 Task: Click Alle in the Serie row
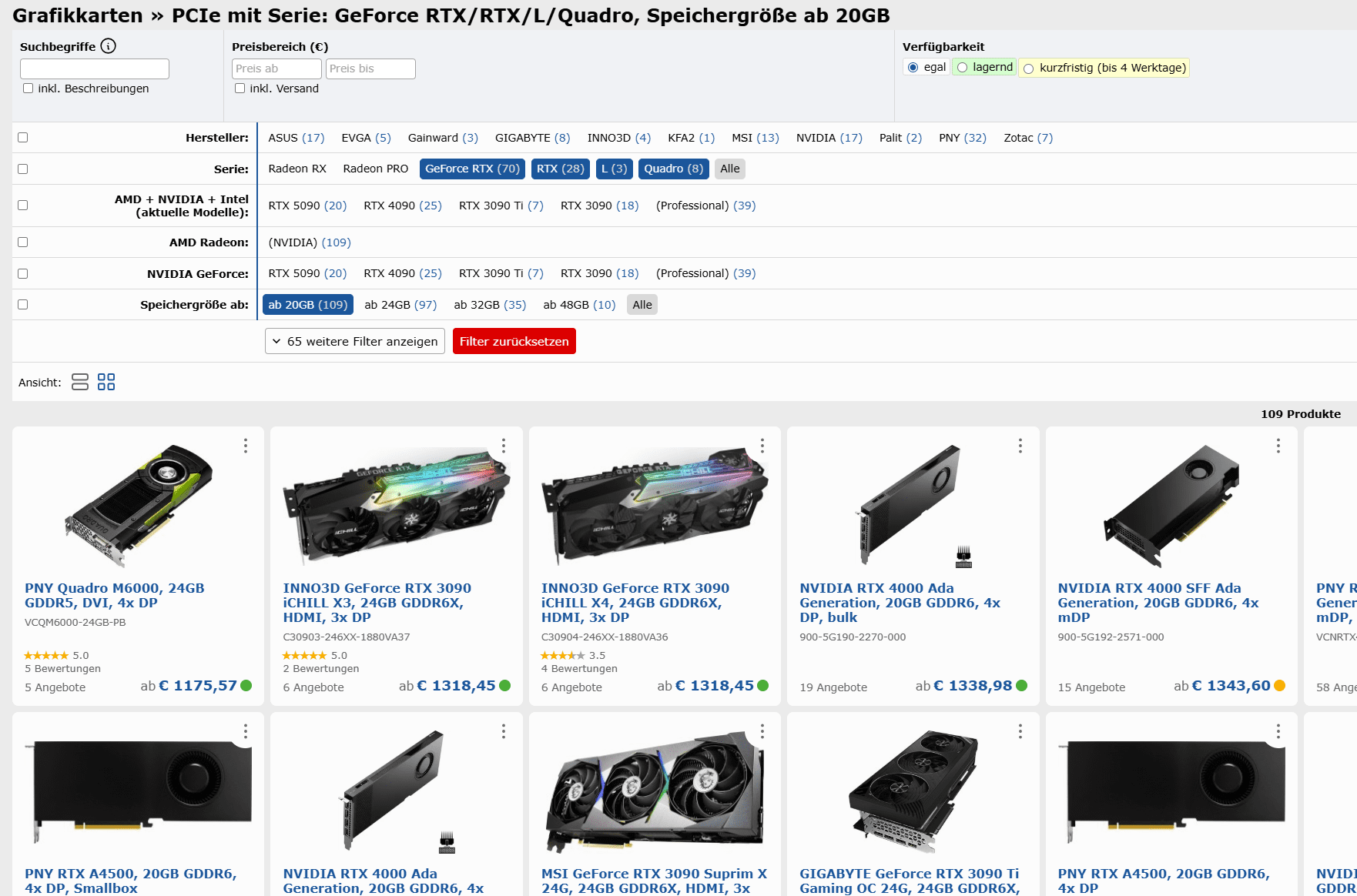pos(730,169)
